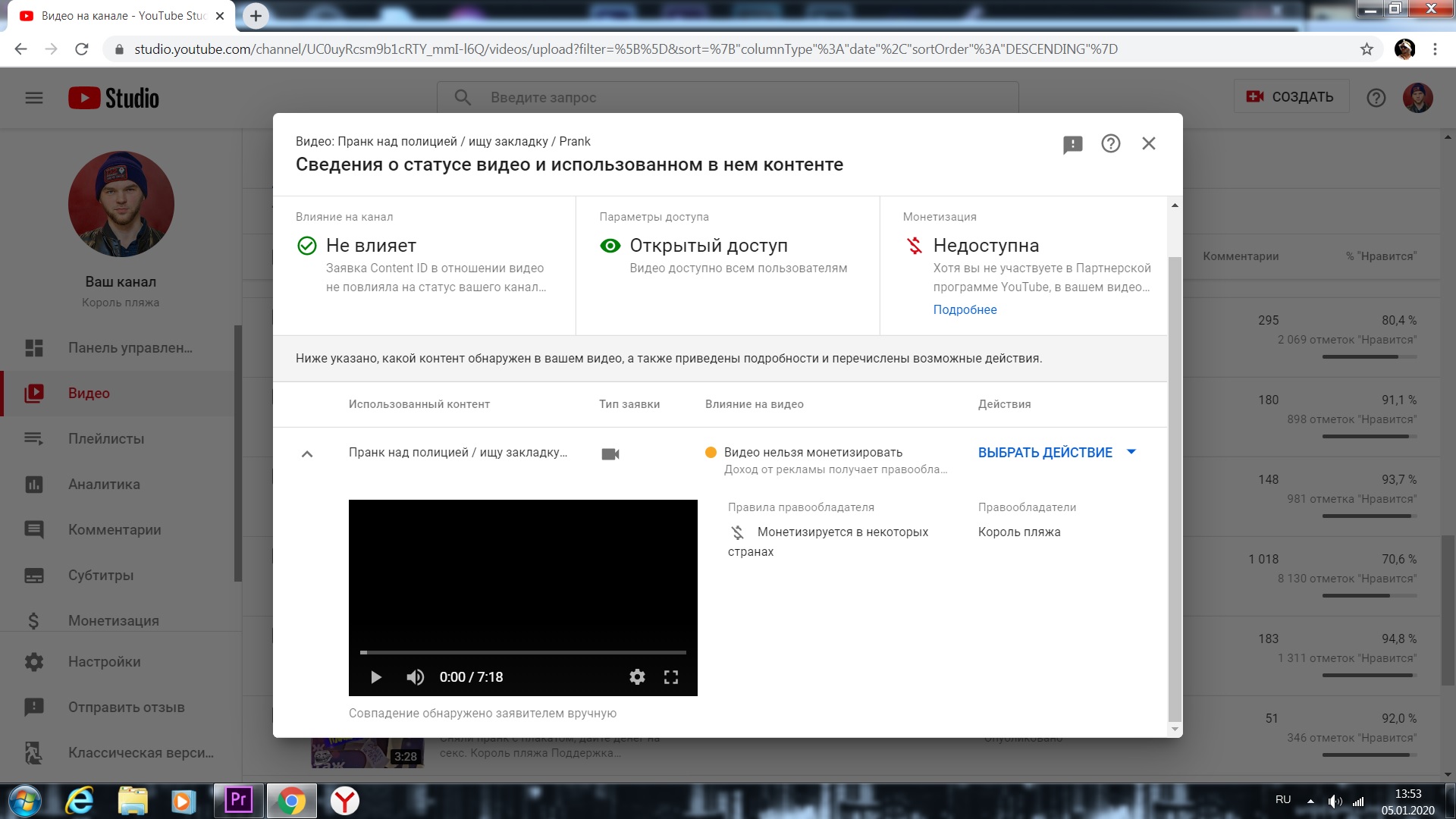
Task: Click the URL address bar
Action: coord(728,49)
